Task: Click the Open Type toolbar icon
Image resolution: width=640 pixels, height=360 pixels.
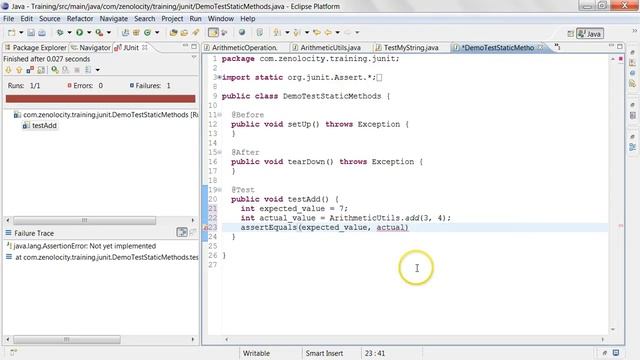Action: 173,33
